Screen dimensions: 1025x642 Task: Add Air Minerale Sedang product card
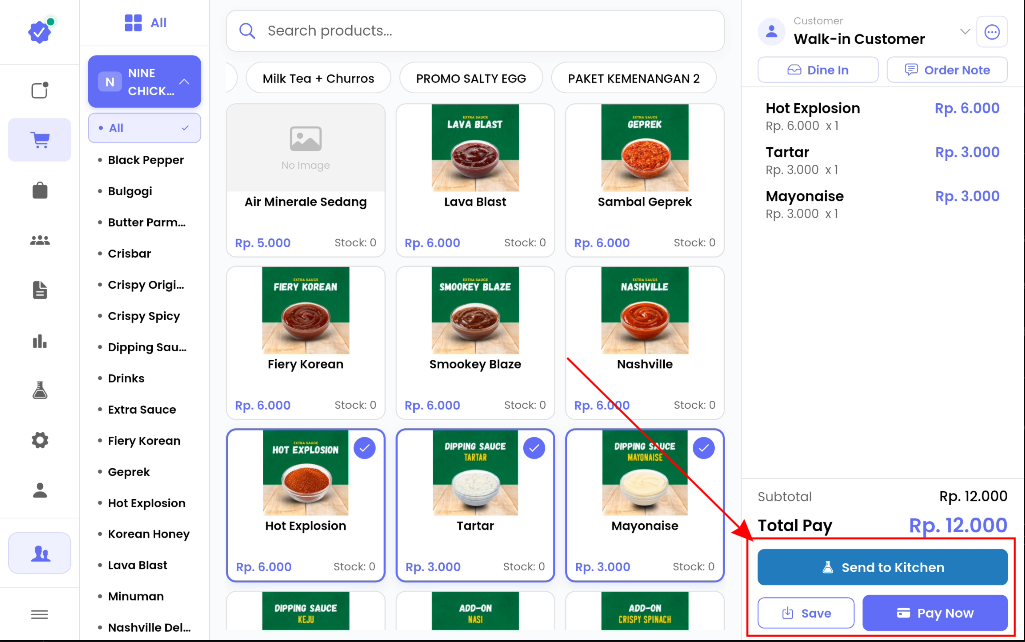tap(306, 180)
